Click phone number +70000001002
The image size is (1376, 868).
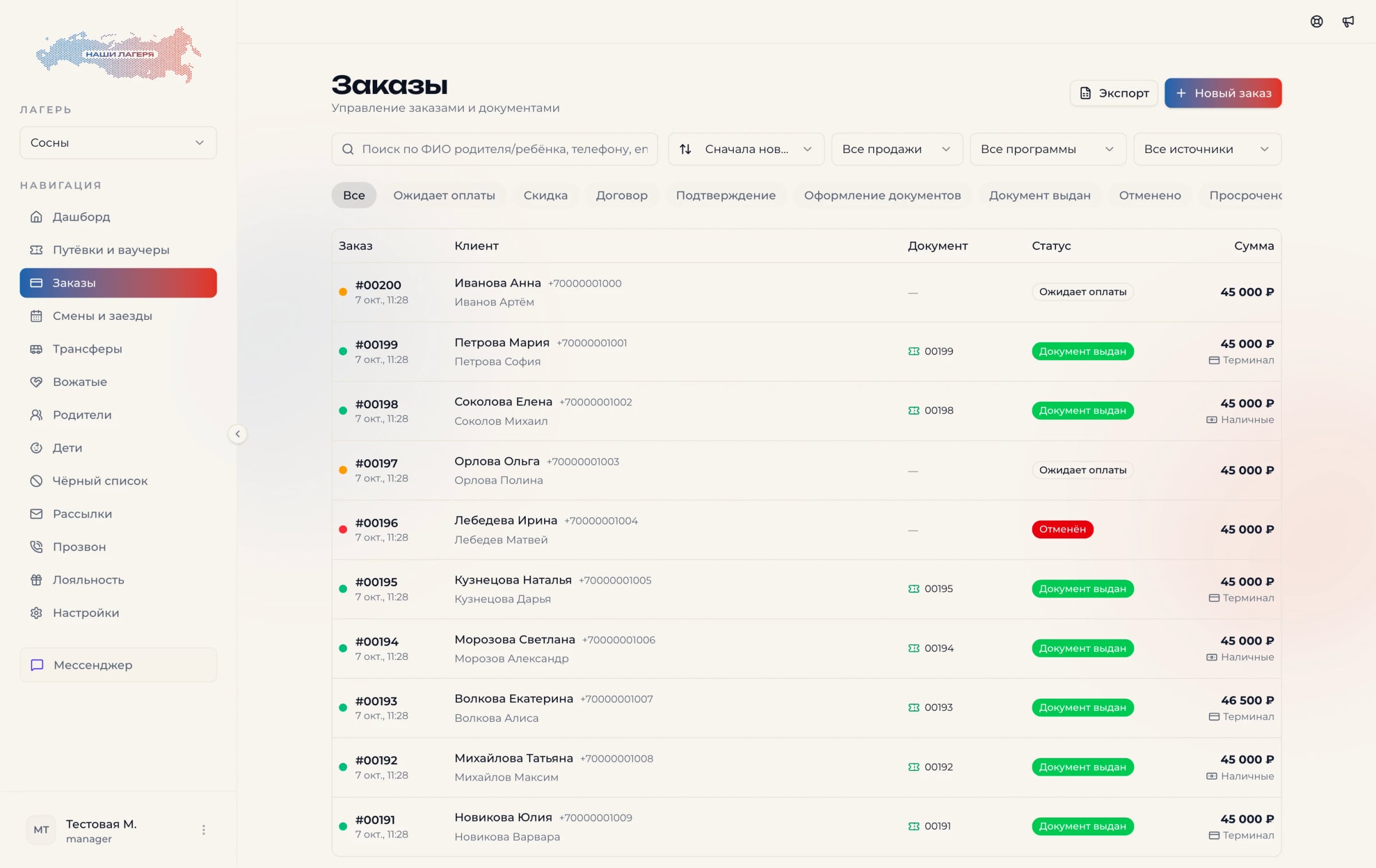pos(596,402)
